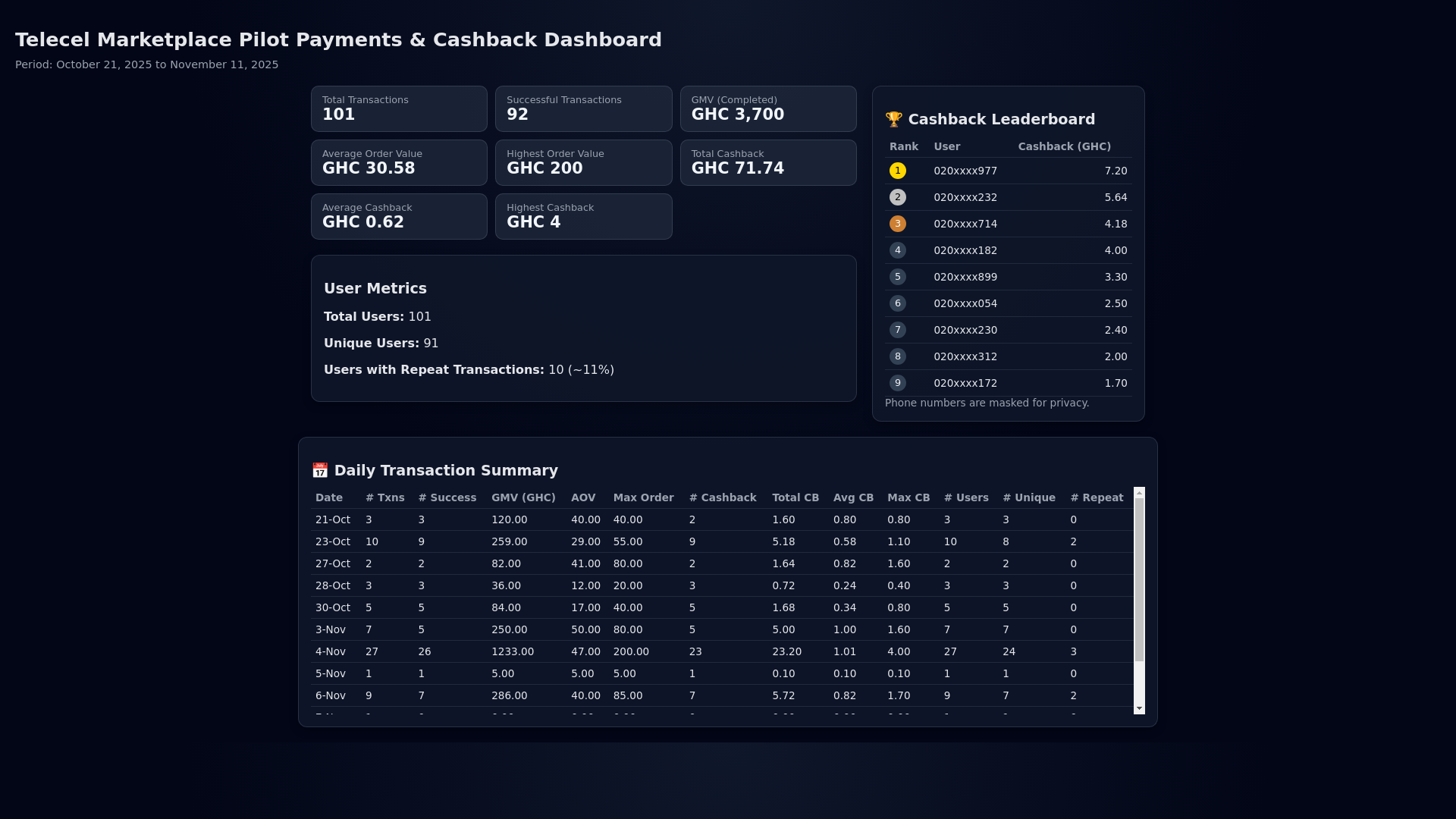Click the Users with Repeat Transactions line

(469, 369)
